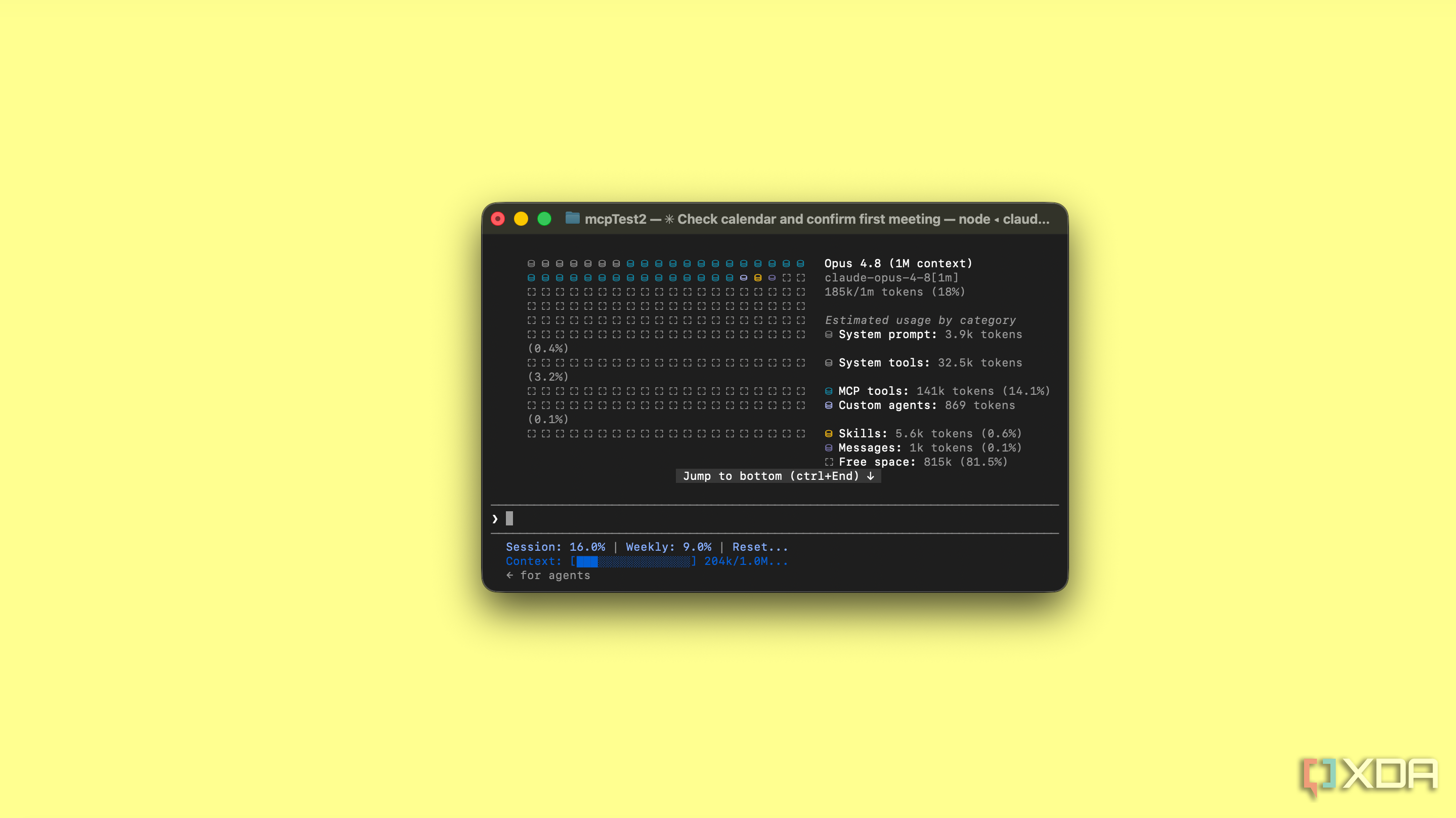This screenshot has width=1456, height=818.
Task: Click the Context usage progress bar
Action: 633,561
